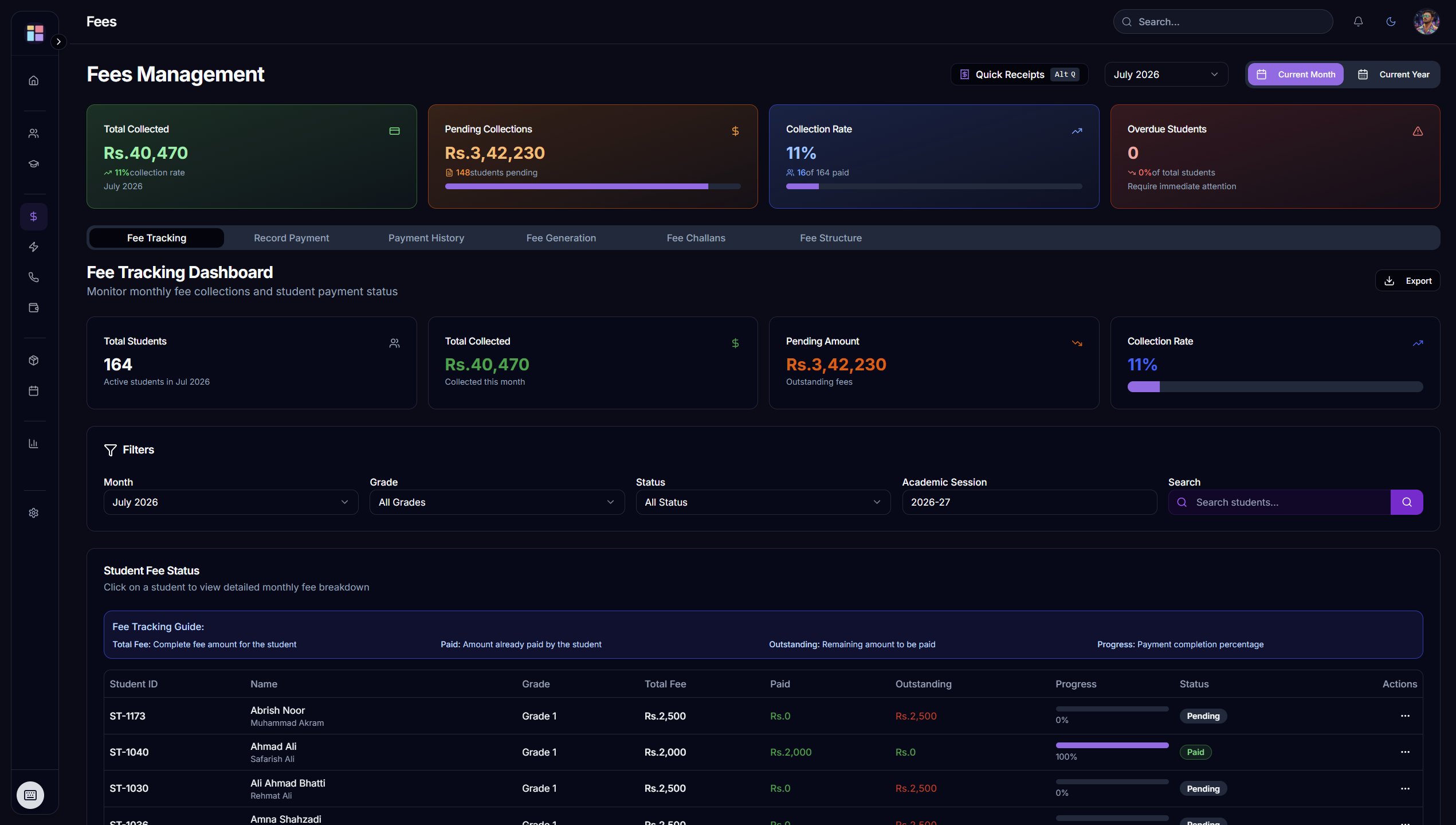1456x825 pixels.
Task: Open the graduation cap sidebar icon
Action: pyautogui.click(x=34, y=163)
